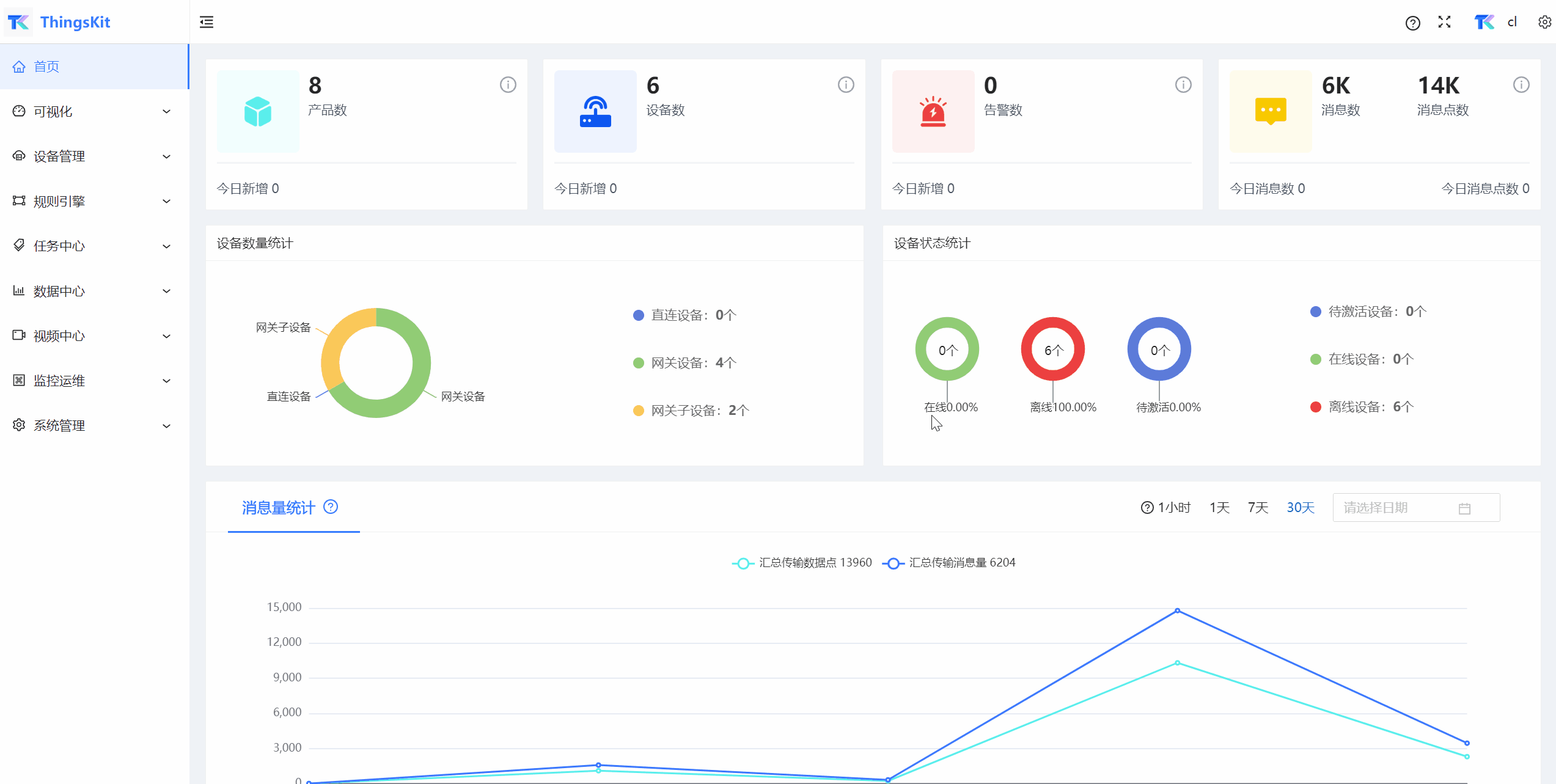Expand the 系统管理 sidebar menu

[92, 425]
